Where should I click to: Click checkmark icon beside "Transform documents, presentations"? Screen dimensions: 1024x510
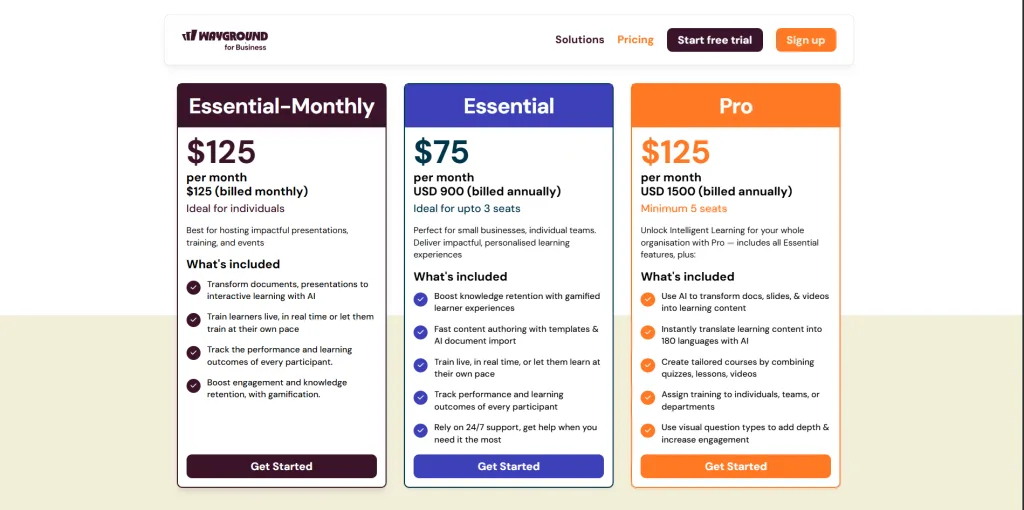tap(194, 288)
